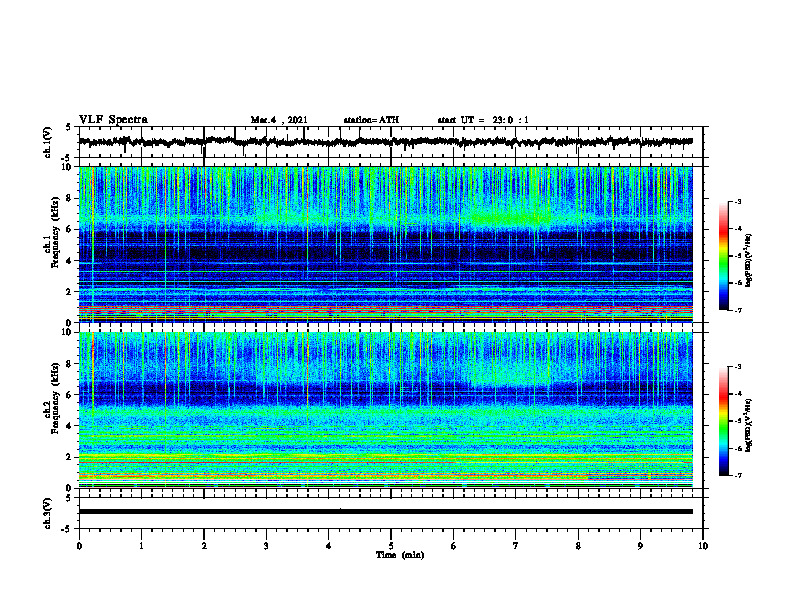This screenshot has width=792, height=612.
Task: Click the ch.2 color bar log PSD label
Action: coord(749,425)
